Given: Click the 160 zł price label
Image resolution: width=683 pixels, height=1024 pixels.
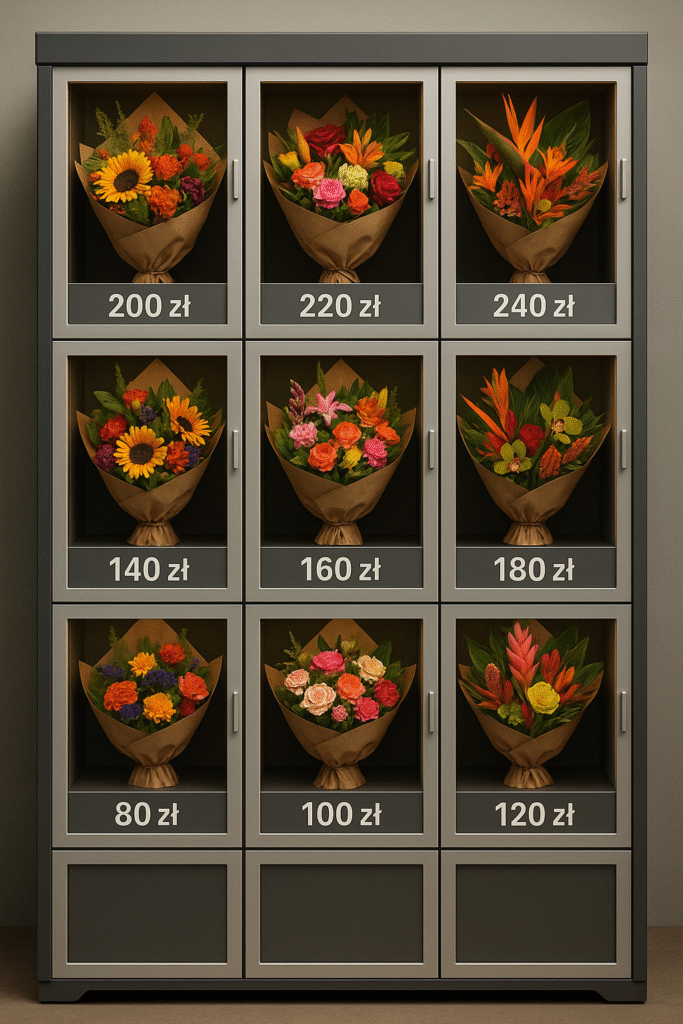Looking at the screenshot, I should point(341,568).
